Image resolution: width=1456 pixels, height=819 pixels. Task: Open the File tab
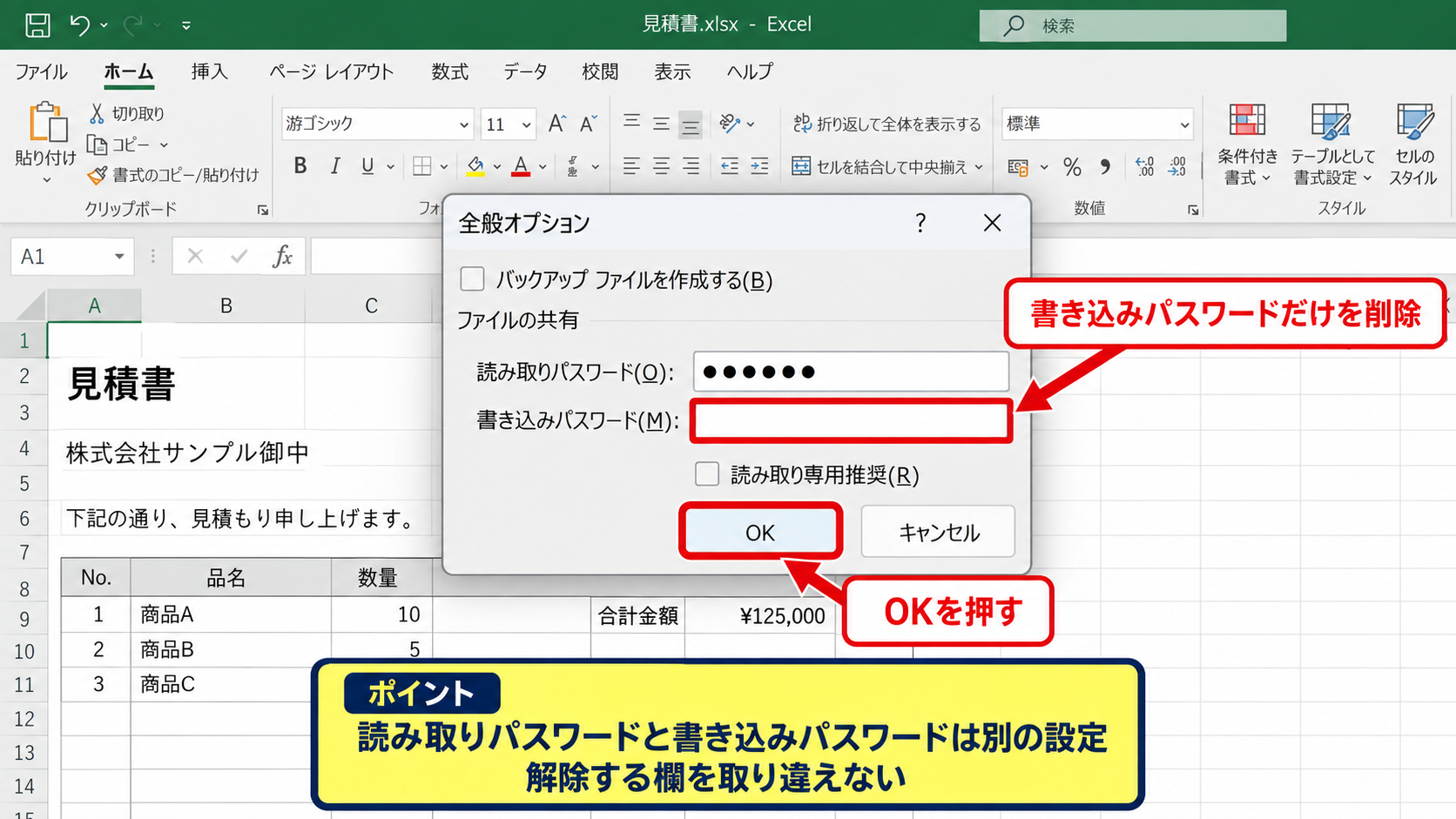pos(41,72)
